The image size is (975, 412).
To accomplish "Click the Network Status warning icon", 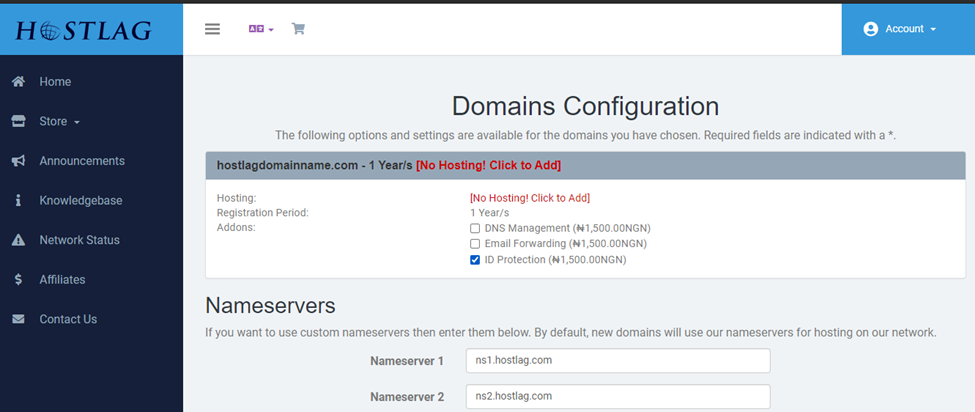I will 18,240.
